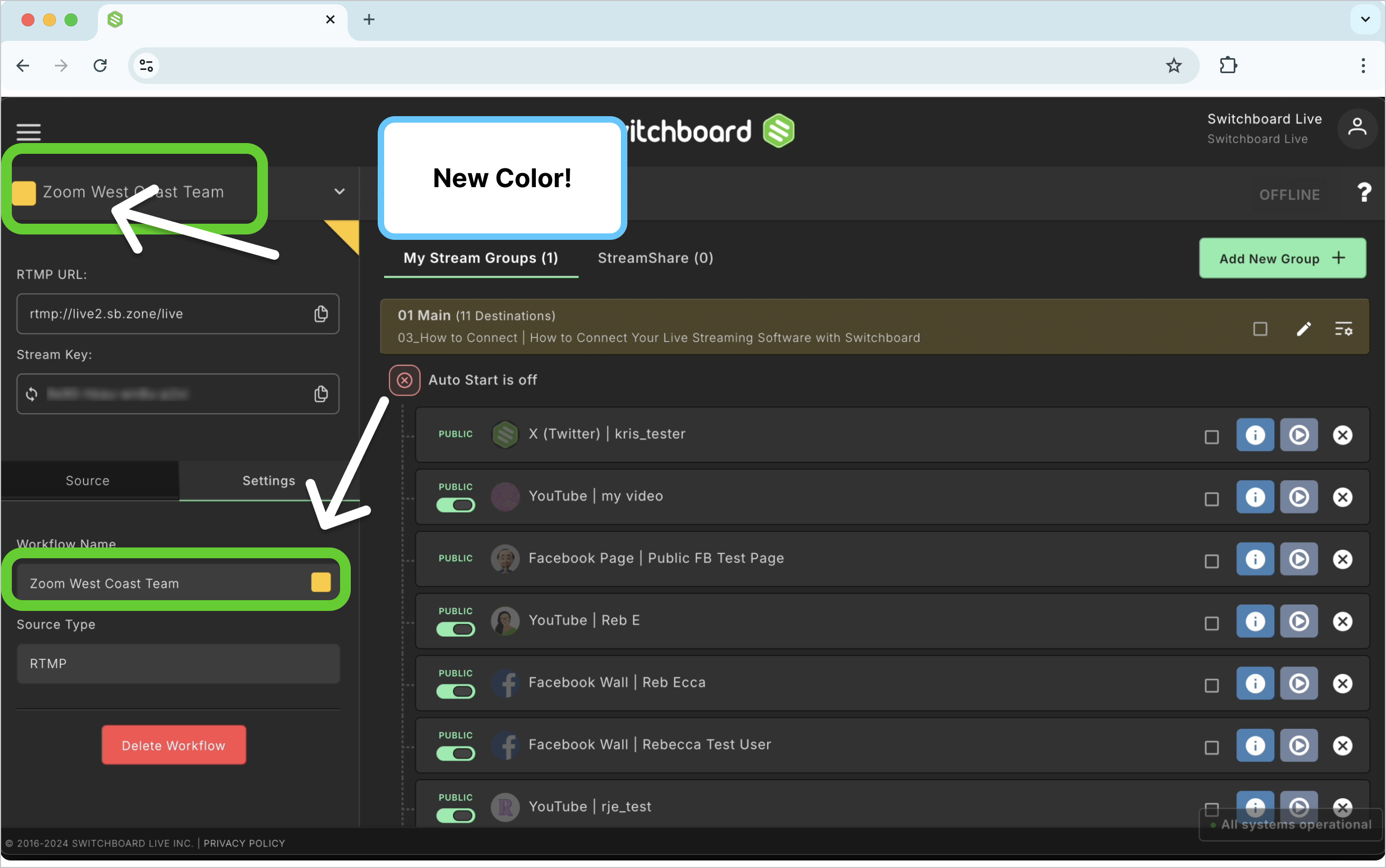This screenshot has height=868, width=1386.
Task: Check the YouTube my video checkbox
Action: pyautogui.click(x=1212, y=499)
